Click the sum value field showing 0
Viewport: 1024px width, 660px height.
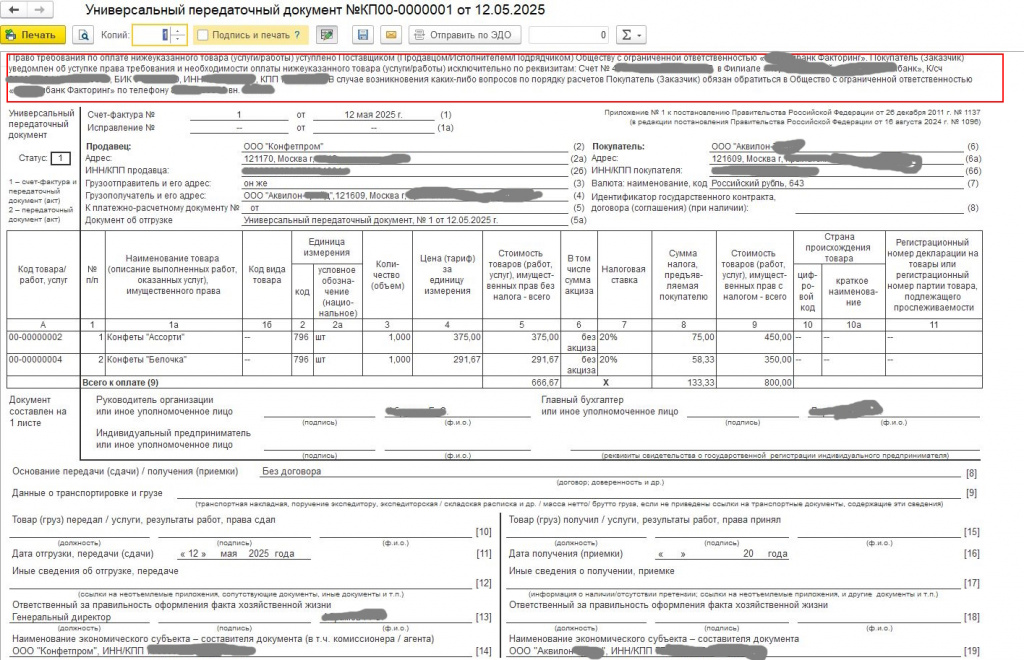569,35
